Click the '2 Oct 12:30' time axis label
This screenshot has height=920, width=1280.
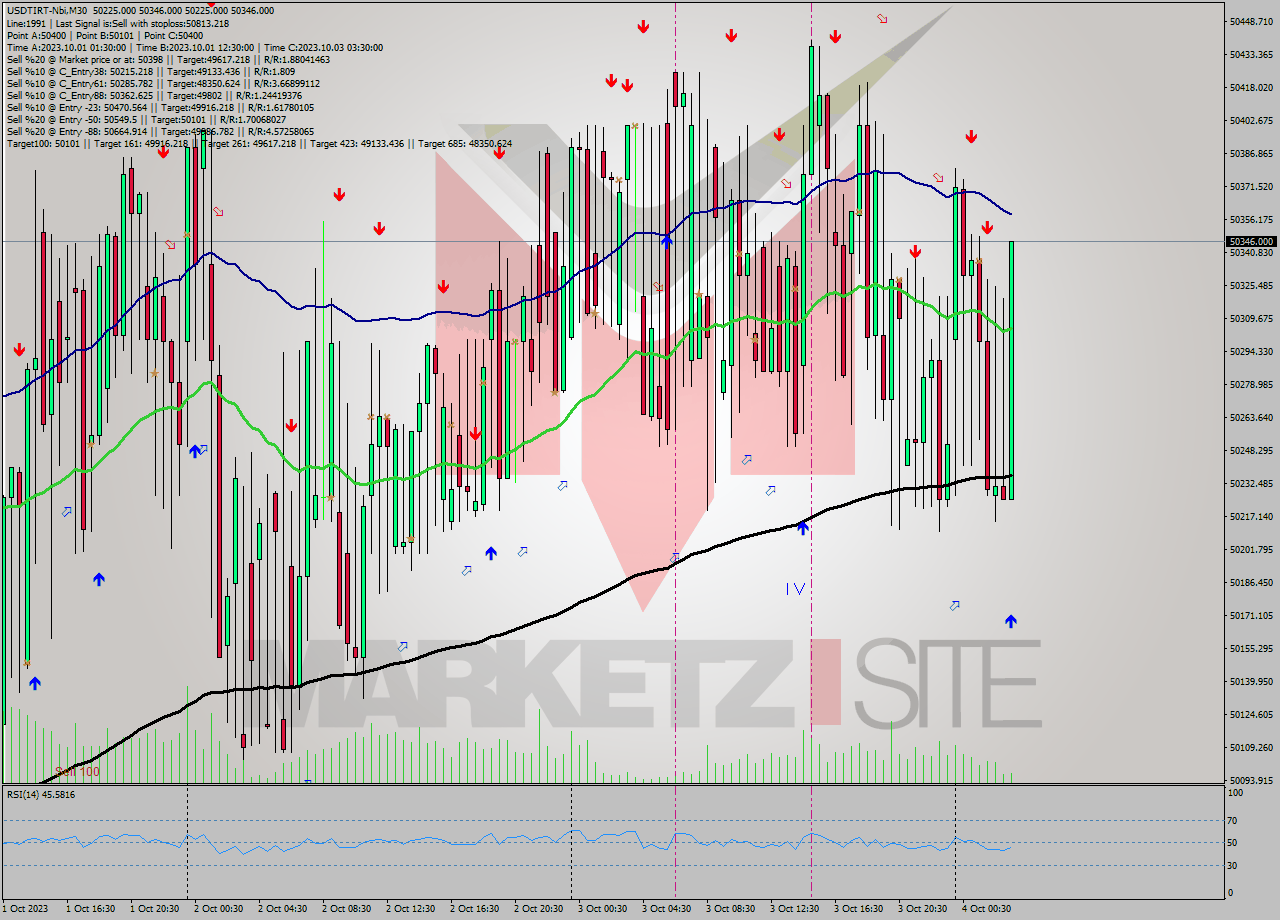click(410, 909)
